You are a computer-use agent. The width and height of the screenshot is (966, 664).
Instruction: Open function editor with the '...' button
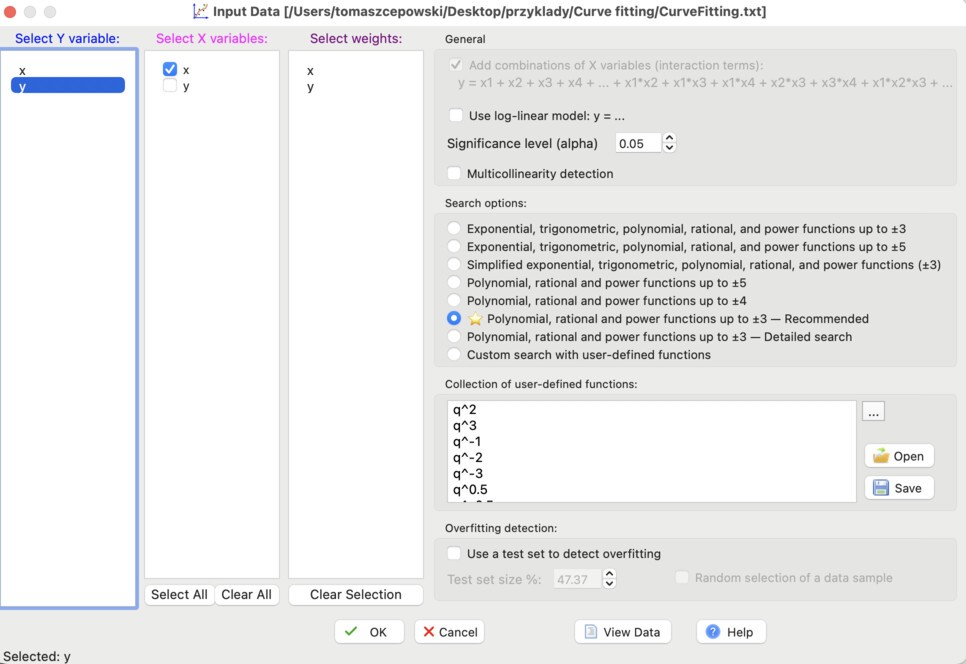tap(872, 410)
